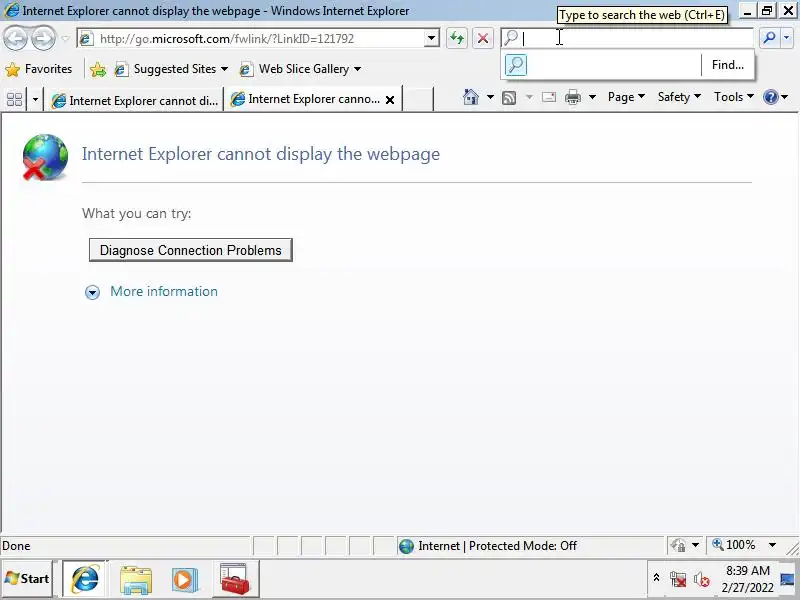Image resolution: width=800 pixels, height=600 pixels.
Task: Click the Find... button in search dropdown
Action: point(728,65)
